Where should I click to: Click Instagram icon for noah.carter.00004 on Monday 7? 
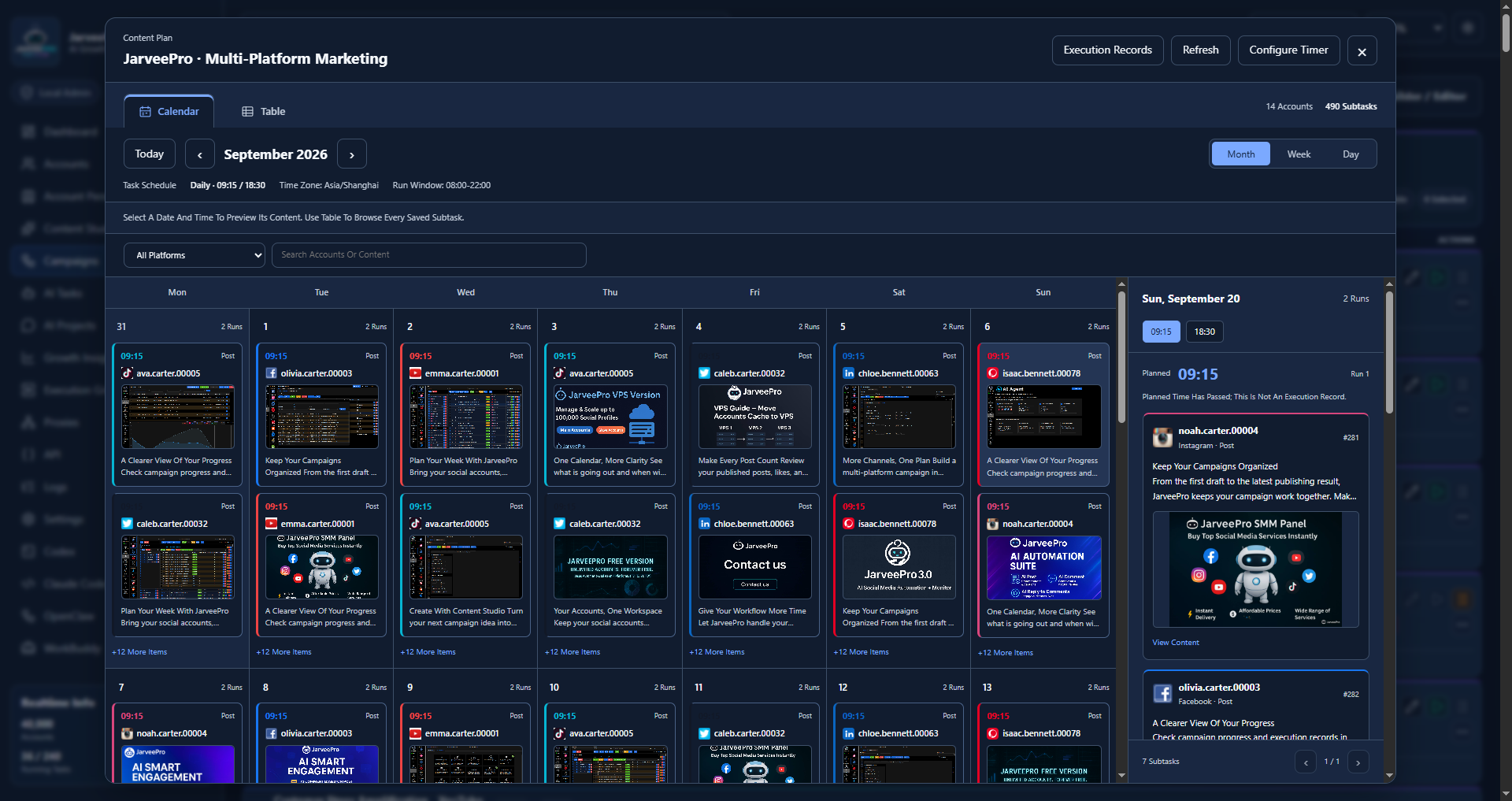127,733
